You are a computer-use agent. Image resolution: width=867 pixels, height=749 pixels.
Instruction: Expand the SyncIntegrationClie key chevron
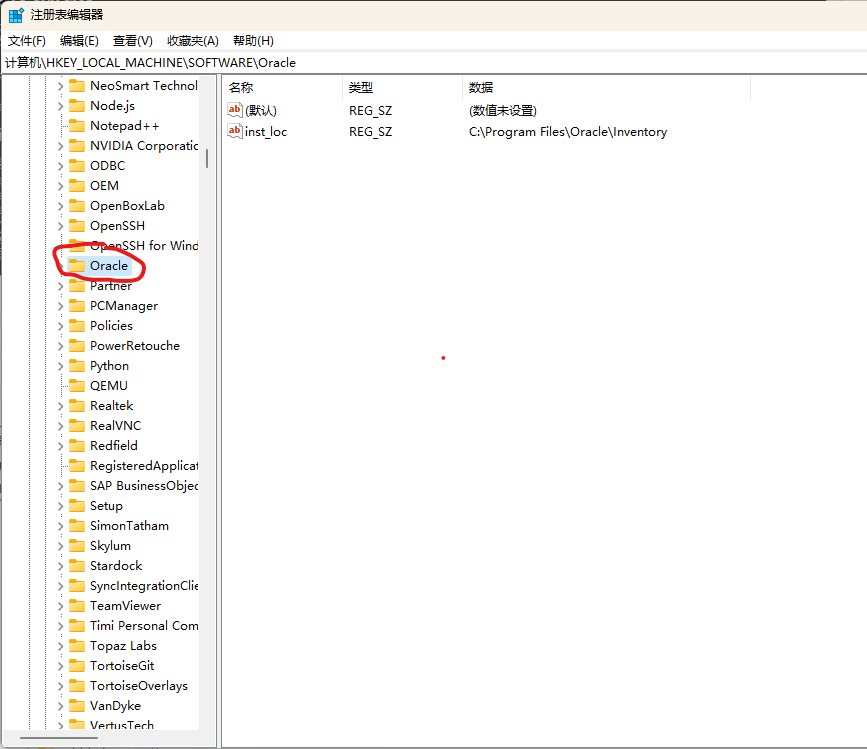60,586
